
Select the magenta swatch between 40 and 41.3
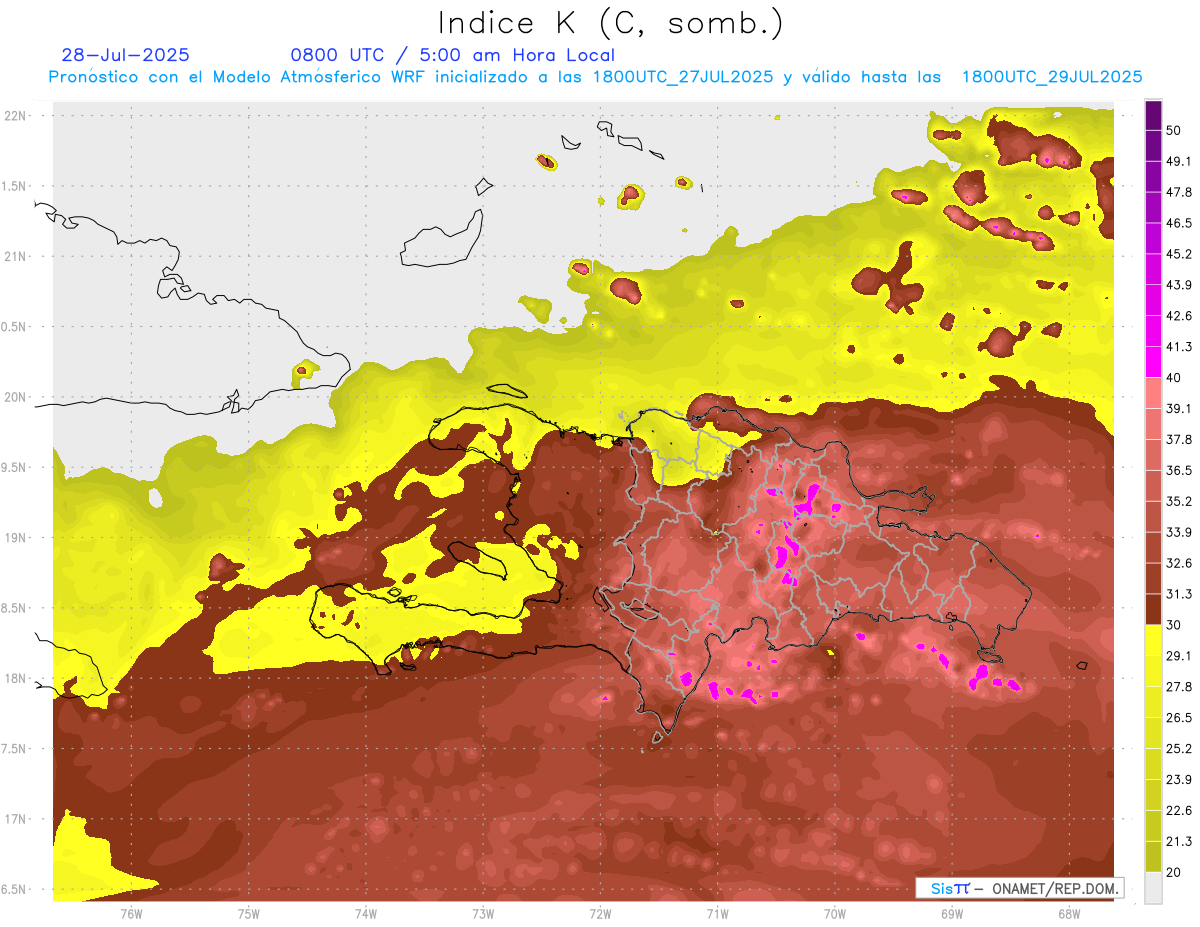point(1153,361)
